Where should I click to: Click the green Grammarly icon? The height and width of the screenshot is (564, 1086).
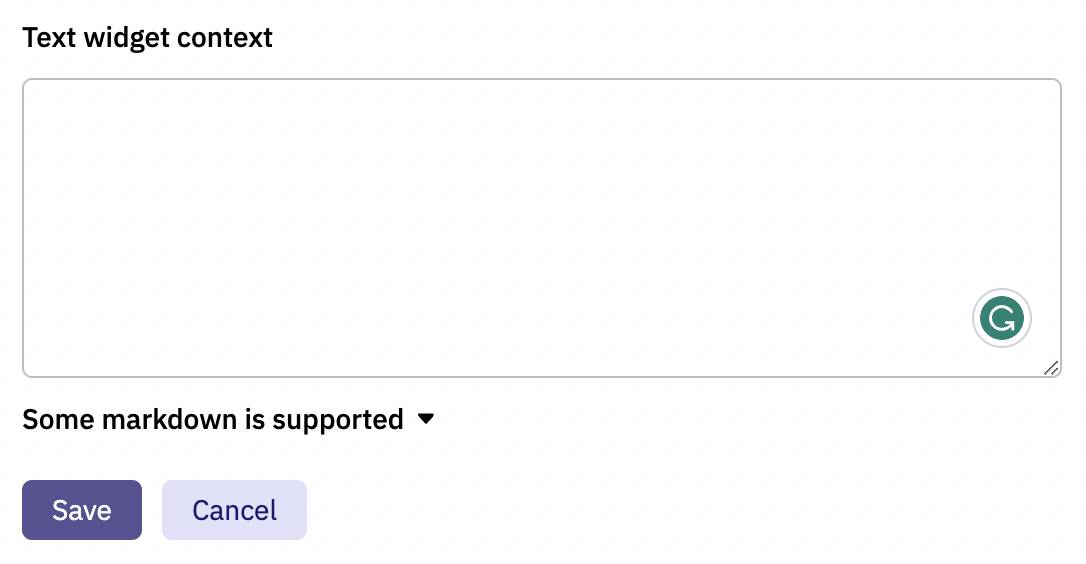coord(1002,318)
